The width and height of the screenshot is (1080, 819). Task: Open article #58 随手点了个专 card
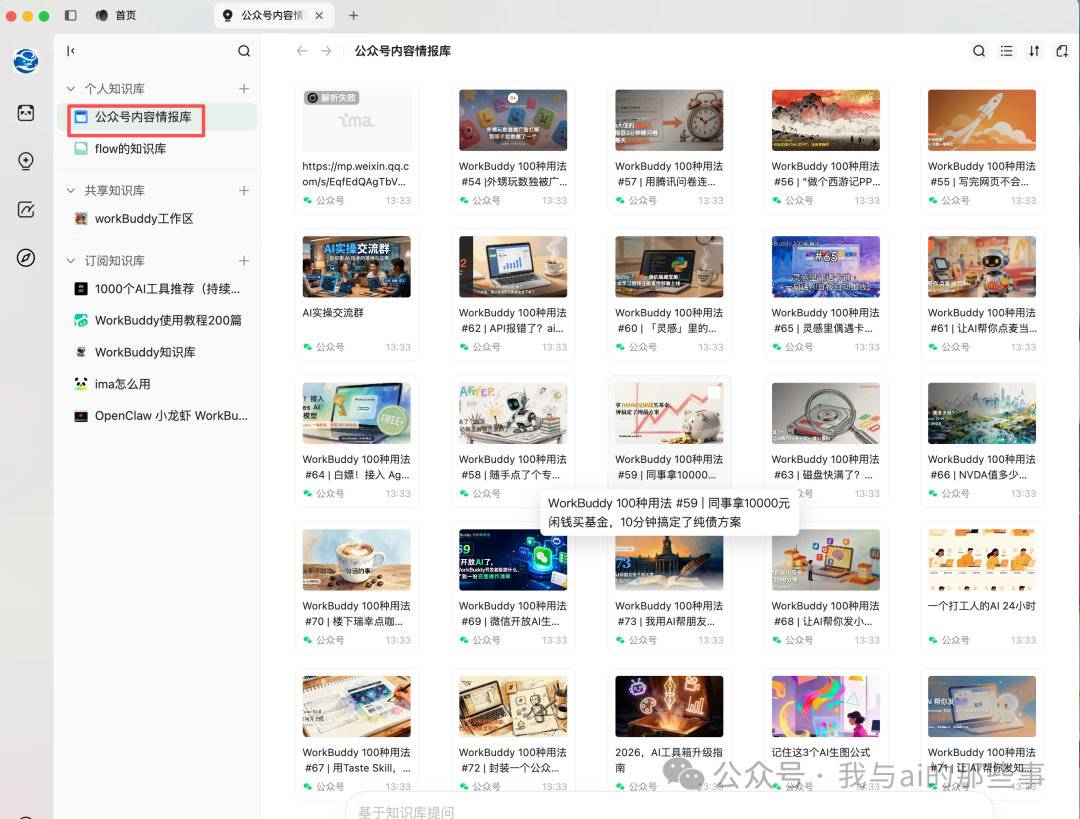pos(513,442)
